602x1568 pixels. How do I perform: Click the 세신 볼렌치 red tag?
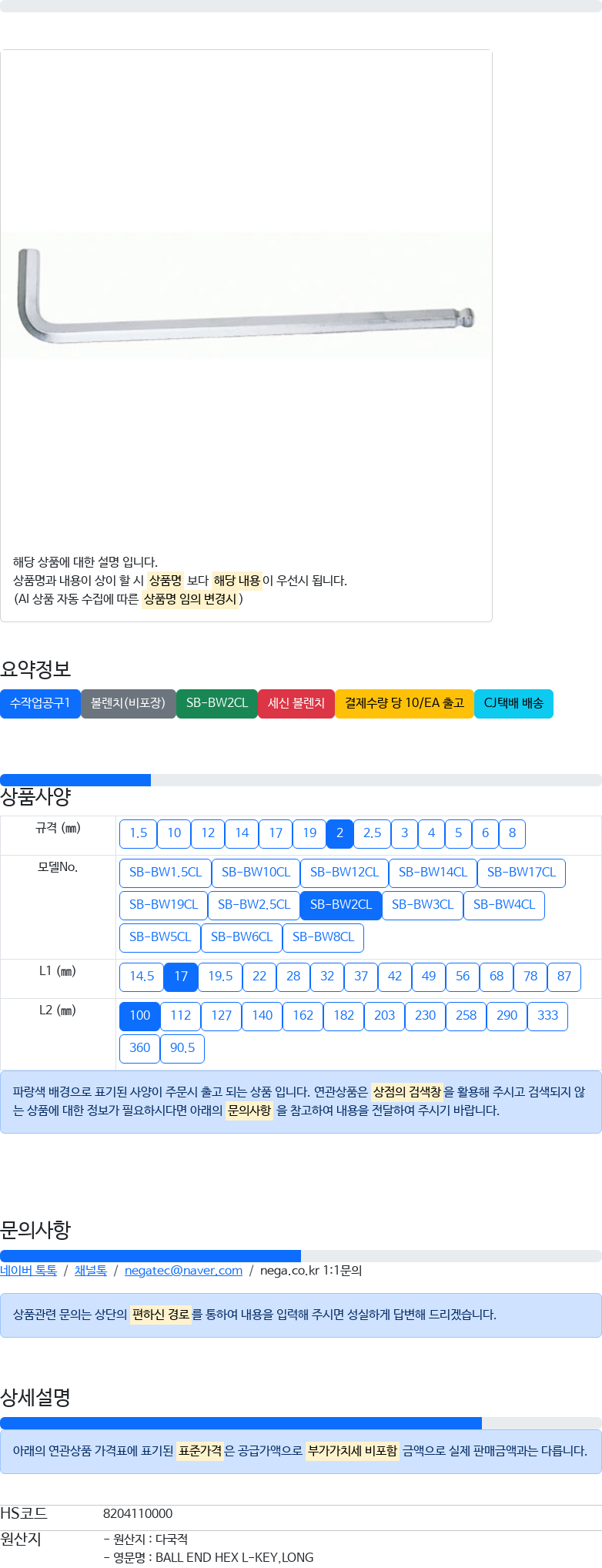tap(296, 703)
